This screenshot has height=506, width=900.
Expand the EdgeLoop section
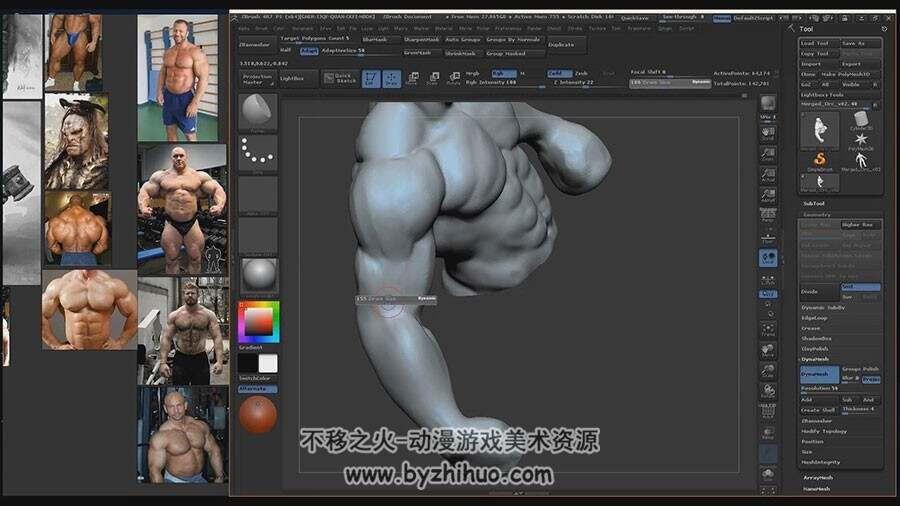[x=814, y=318]
